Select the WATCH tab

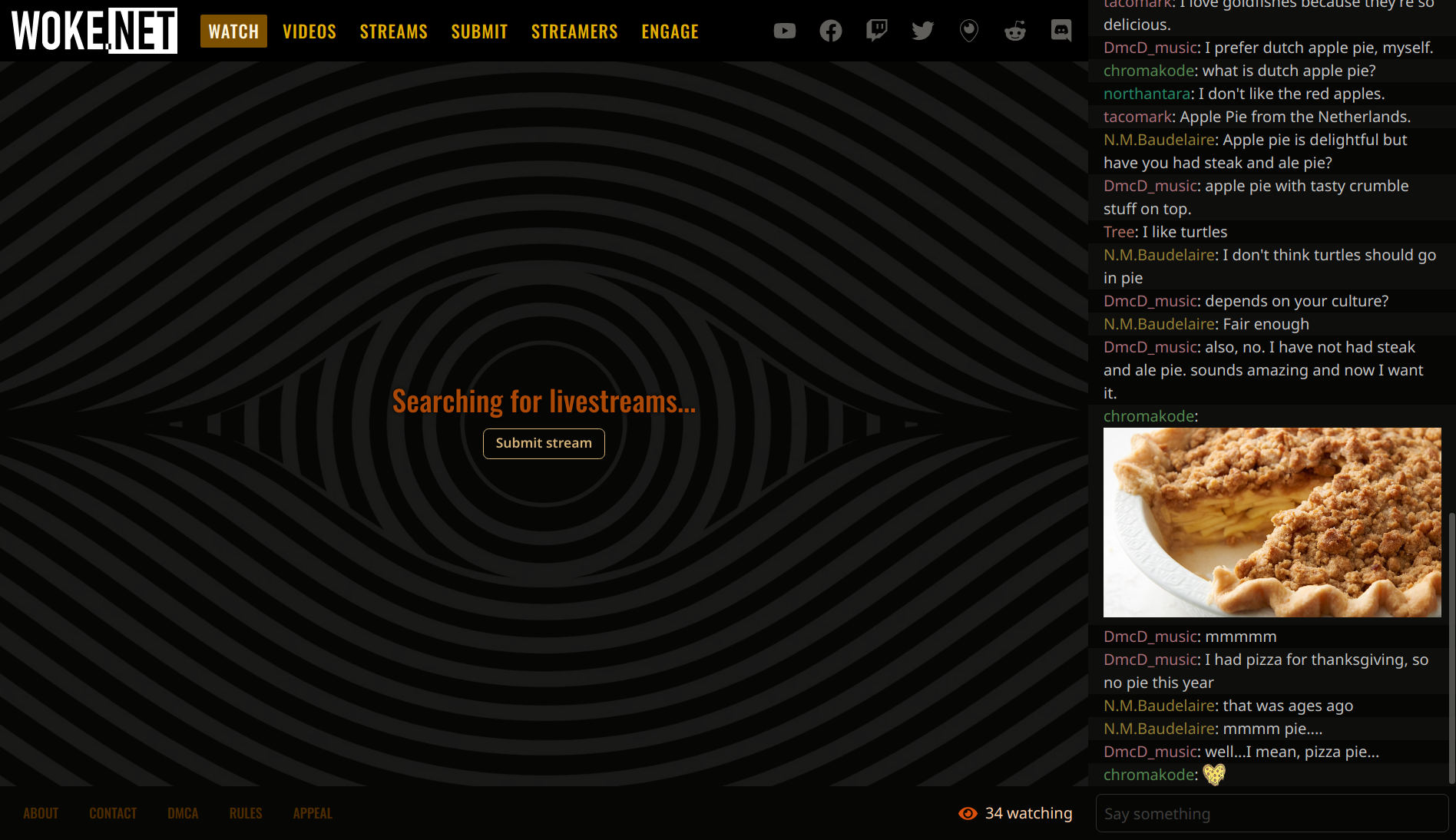pos(233,31)
